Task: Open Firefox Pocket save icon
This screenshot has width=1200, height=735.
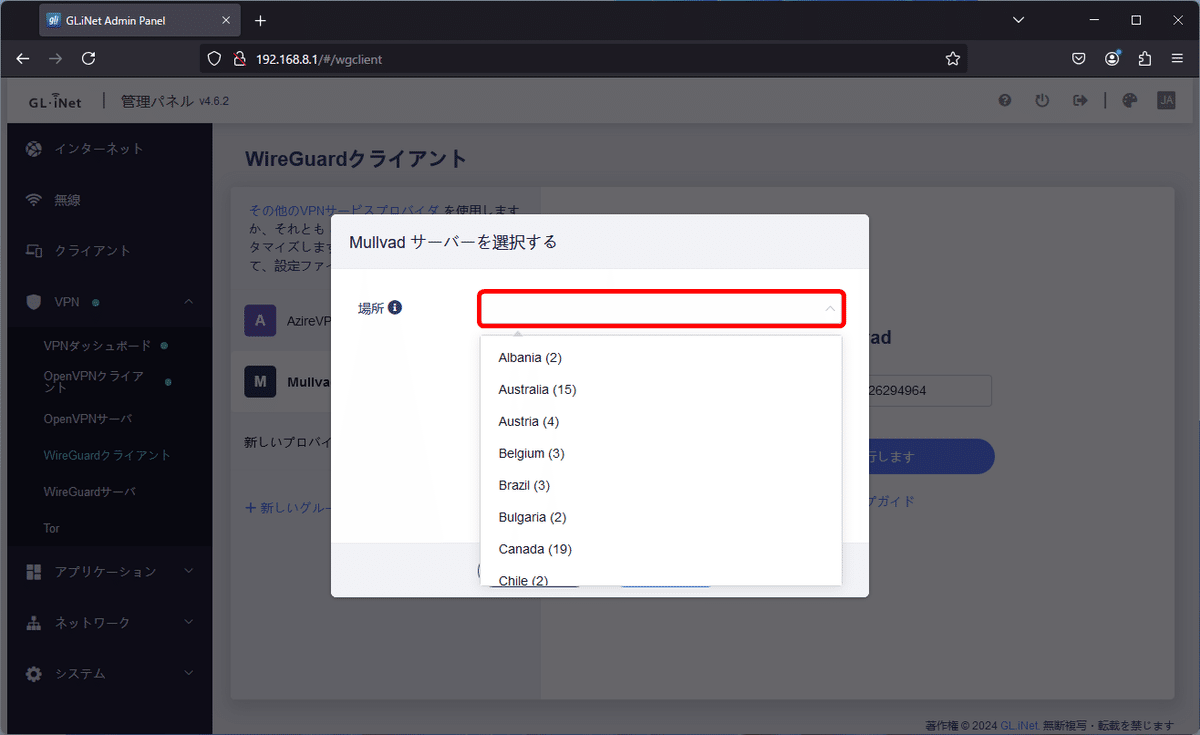Action: [1079, 59]
